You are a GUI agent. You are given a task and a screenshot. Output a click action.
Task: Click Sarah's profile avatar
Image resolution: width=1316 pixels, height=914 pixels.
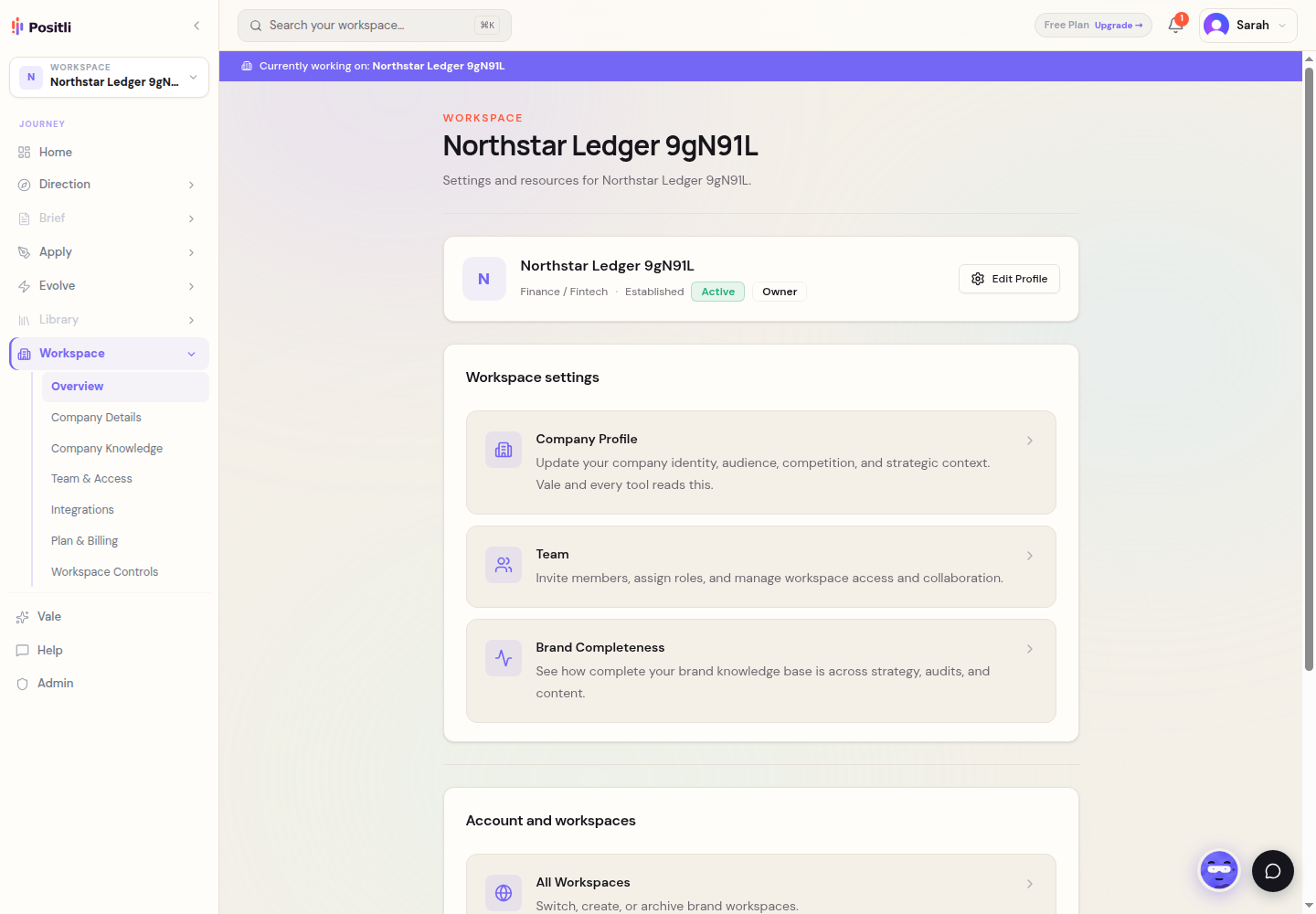(x=1216, y=26)
